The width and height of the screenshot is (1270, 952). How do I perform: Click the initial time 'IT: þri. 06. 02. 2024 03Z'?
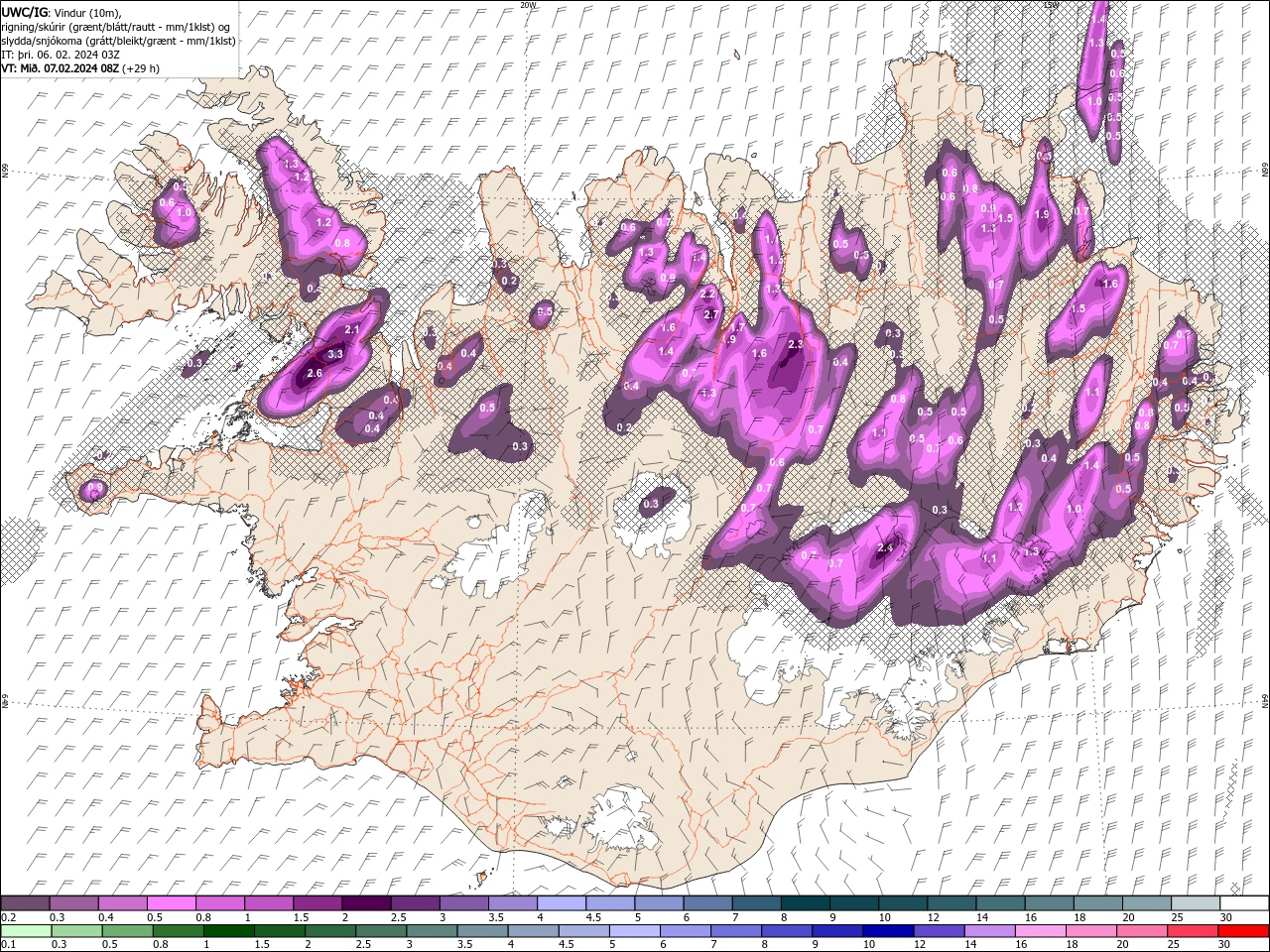[x=61, y=55]
